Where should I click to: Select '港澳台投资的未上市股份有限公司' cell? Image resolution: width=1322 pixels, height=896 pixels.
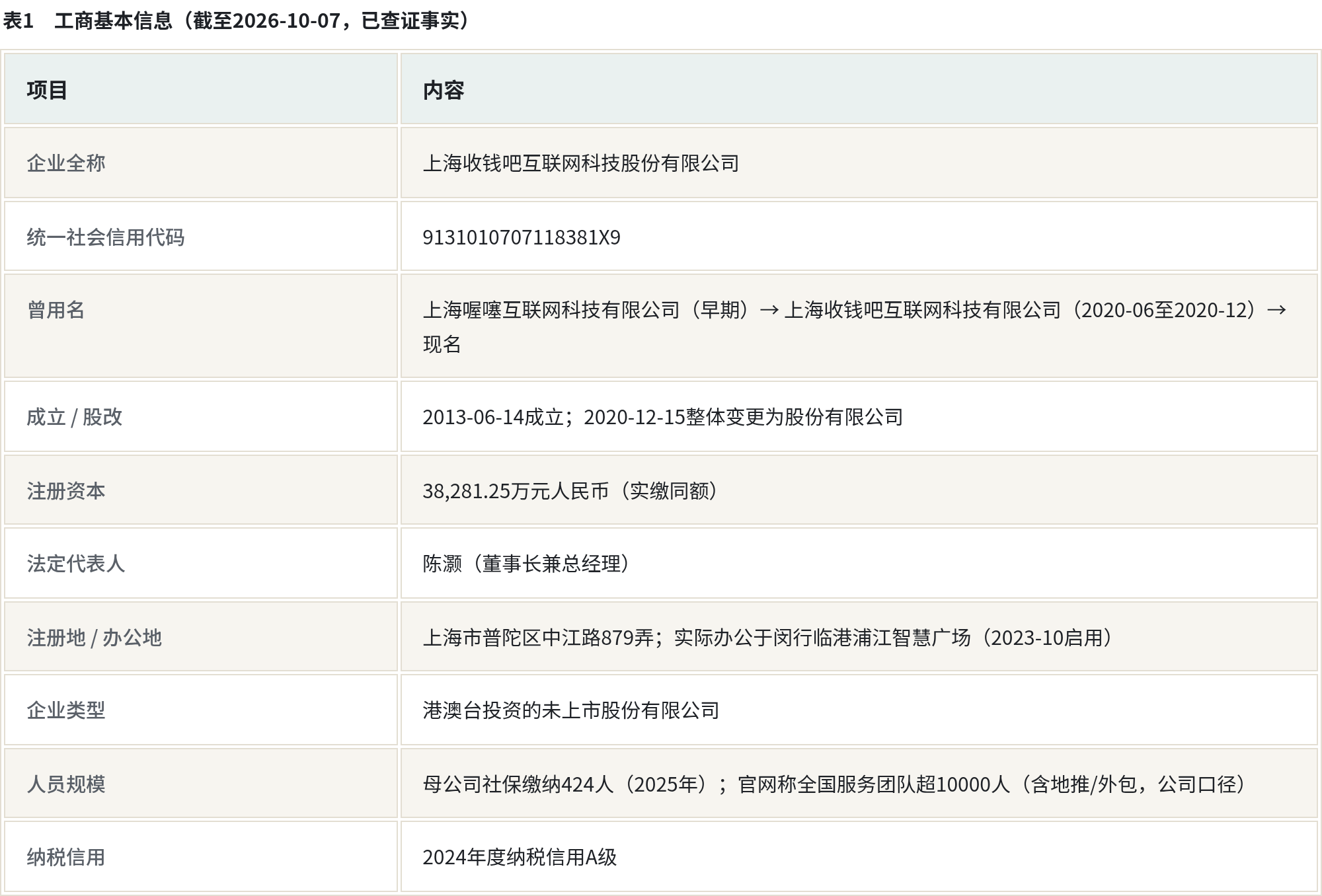pyautogui.click(x=859, y=710)
